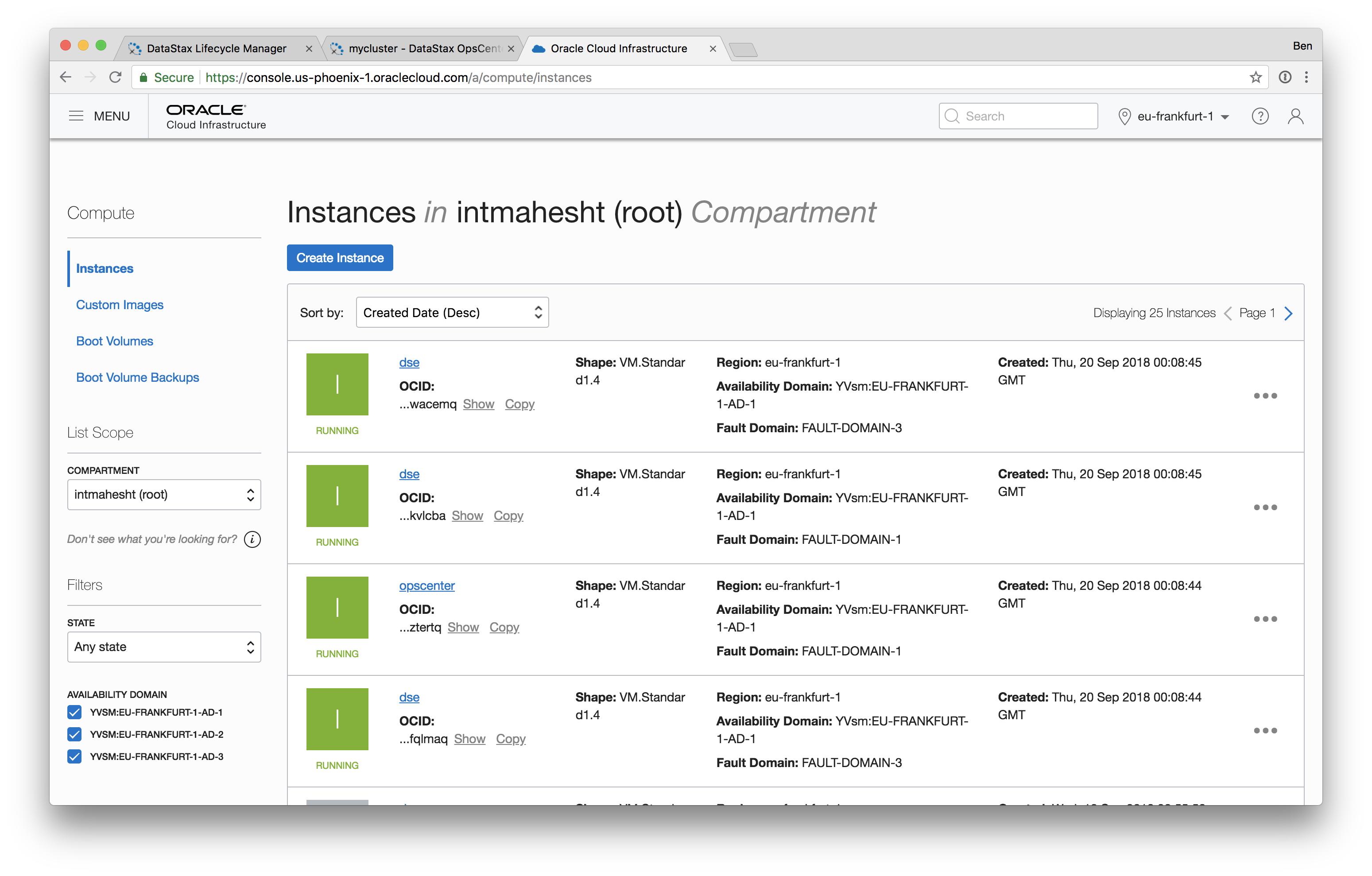Image resolution: width=1372 pixels, height=876 pixels.
Task: Click the help question mark icon
Action: 1260,116
